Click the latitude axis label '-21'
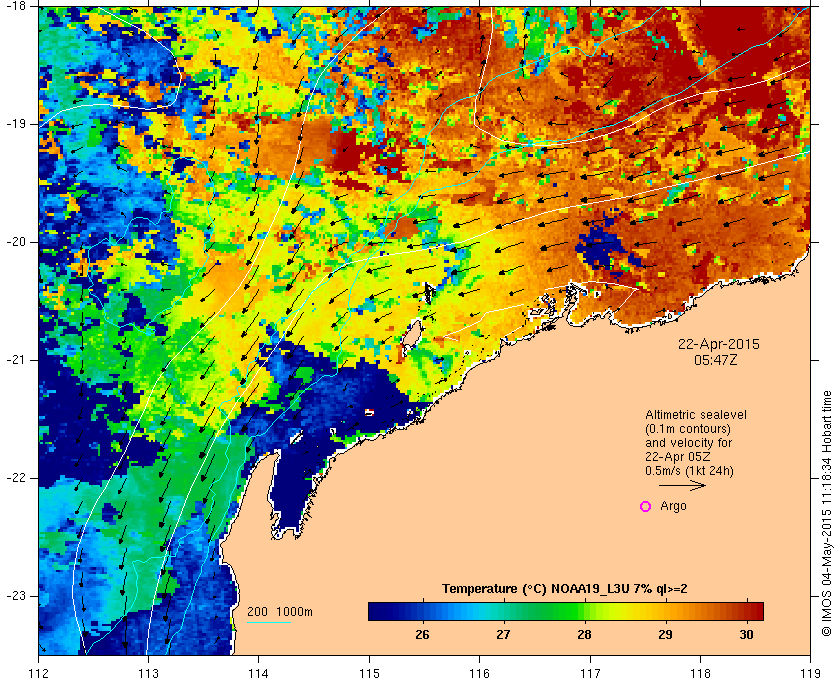 [15, 360]
